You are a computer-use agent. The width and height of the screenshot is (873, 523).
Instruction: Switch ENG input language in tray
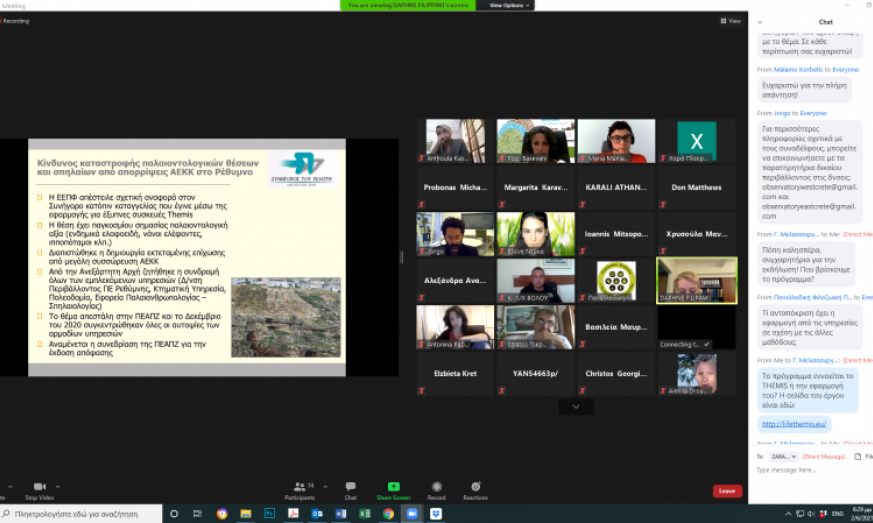(837, 514)
